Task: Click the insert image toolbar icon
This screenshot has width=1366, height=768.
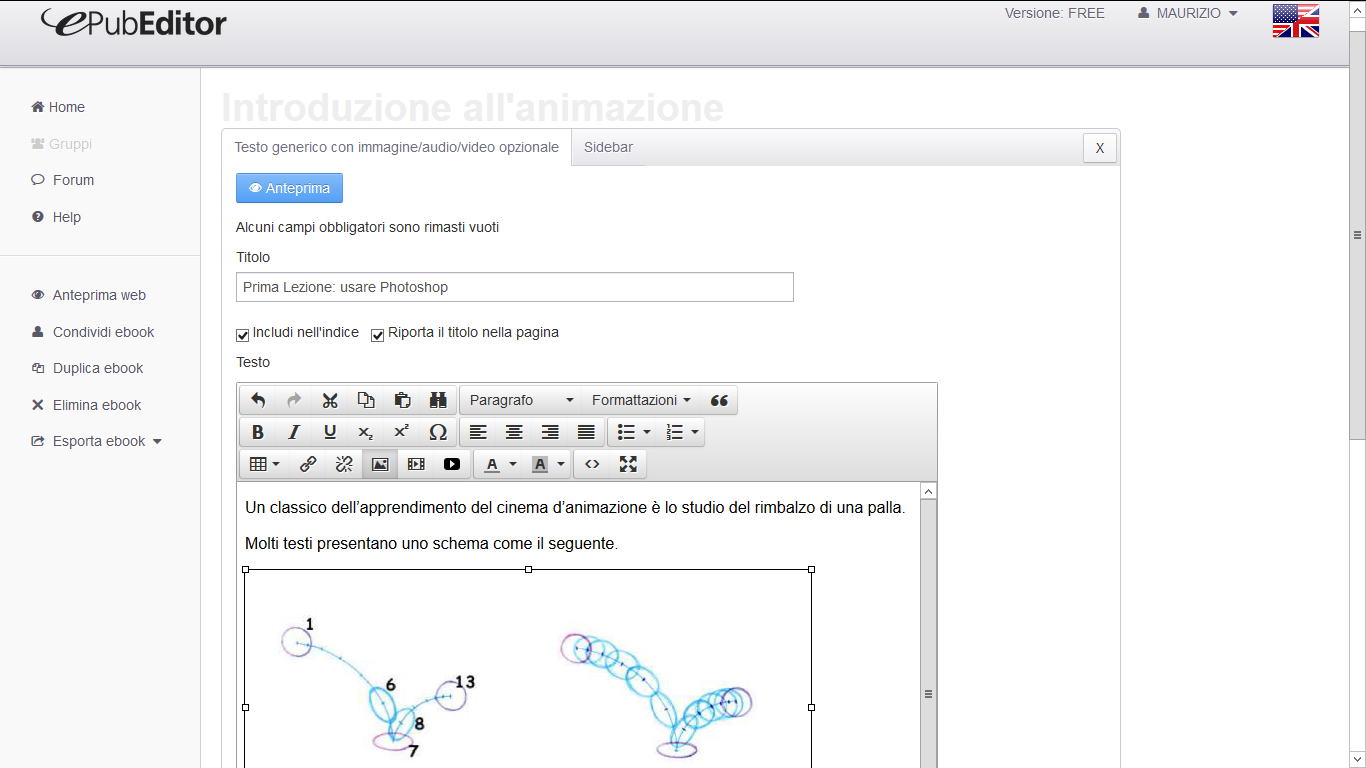Action: coord(380,464)
